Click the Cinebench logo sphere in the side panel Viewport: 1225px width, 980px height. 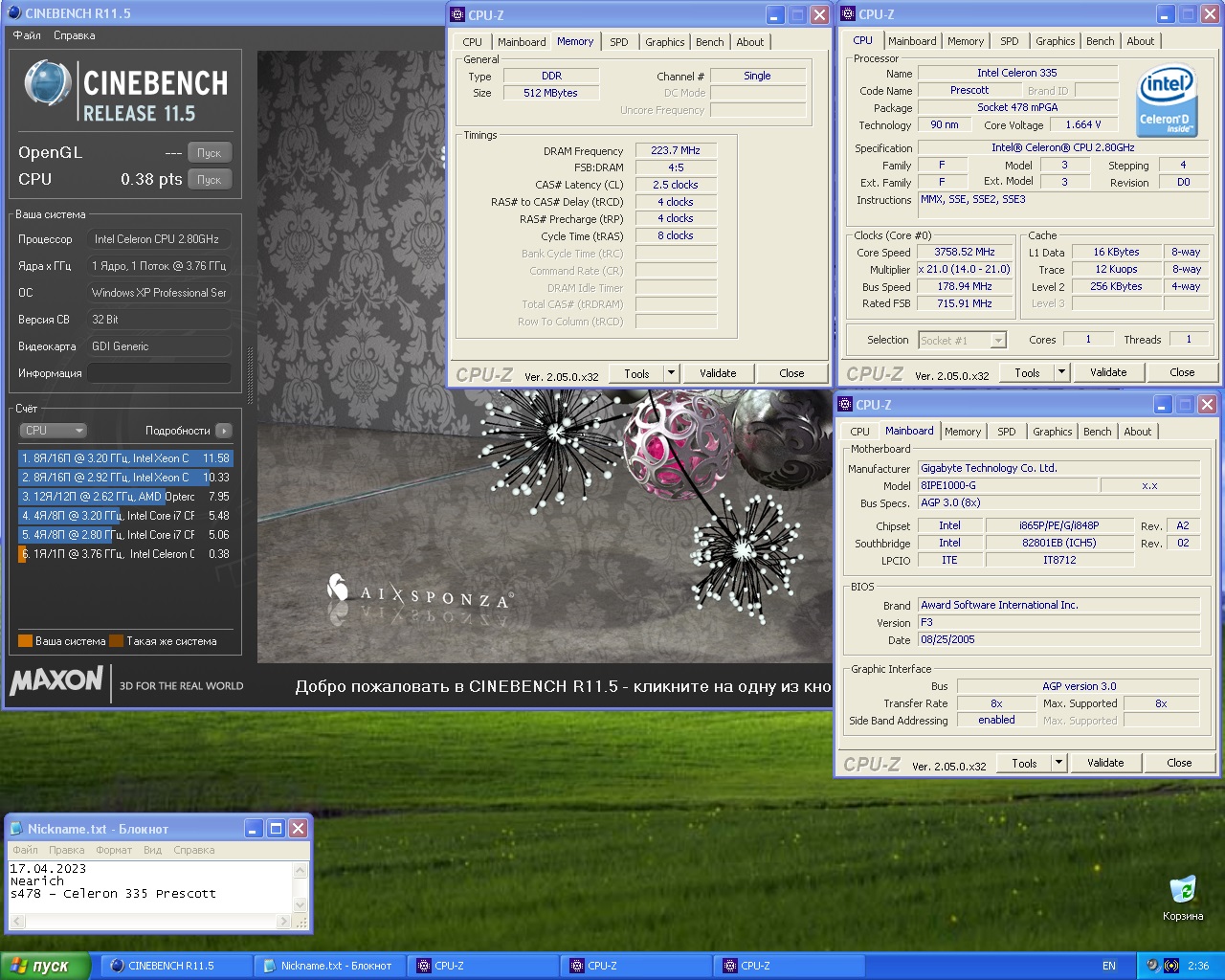coord(48,83)
